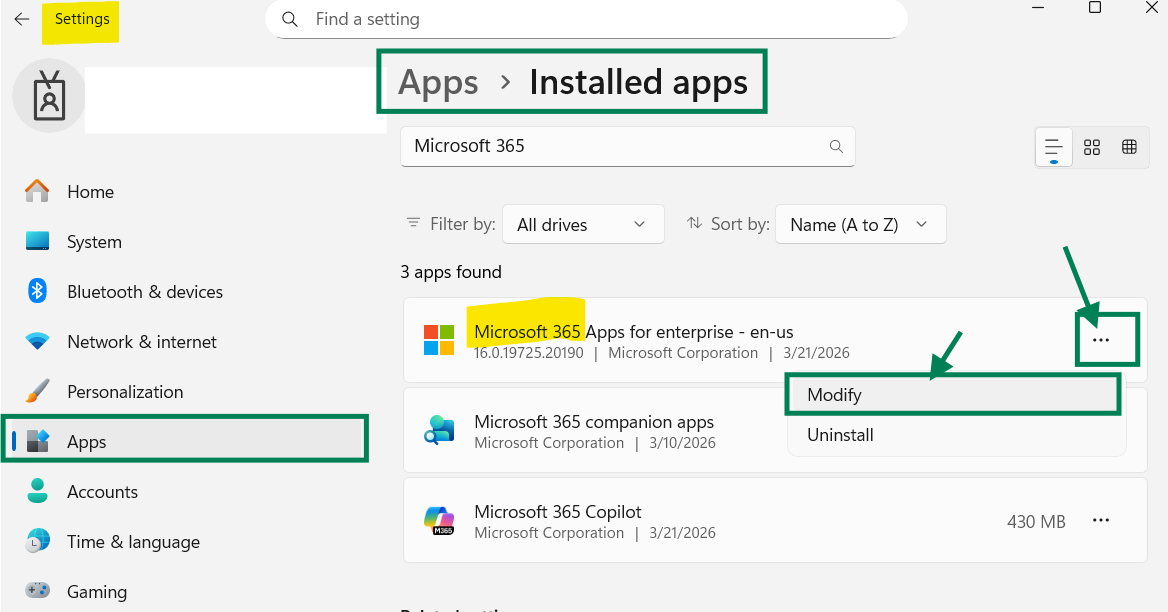Click the 3 apps found label

pyautogui.click(x=451, y=272)
